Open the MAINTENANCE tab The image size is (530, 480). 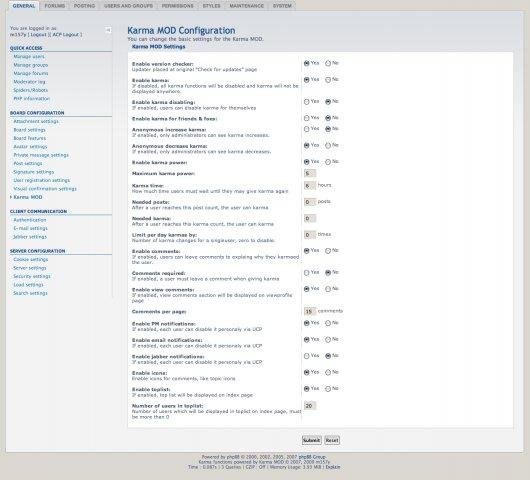tap(246, 6)
